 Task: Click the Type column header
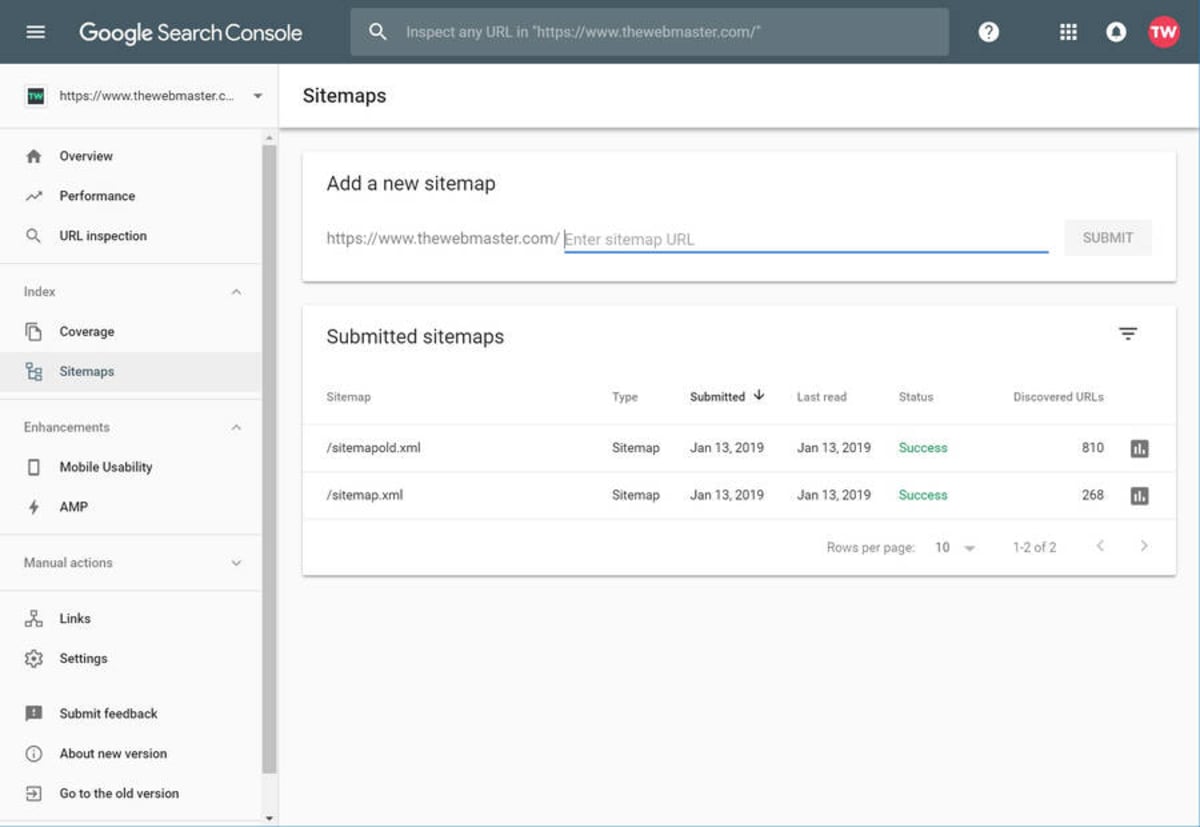pyautogui.click(x=625, y=397)
